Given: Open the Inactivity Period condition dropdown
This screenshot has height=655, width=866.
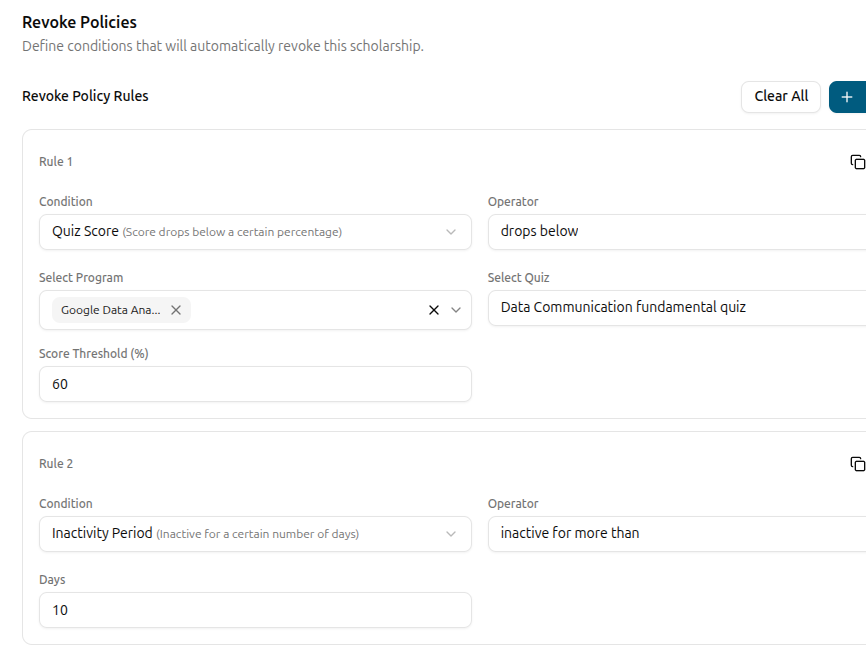Looking at the screenshot, I should (x=255, y=534).
